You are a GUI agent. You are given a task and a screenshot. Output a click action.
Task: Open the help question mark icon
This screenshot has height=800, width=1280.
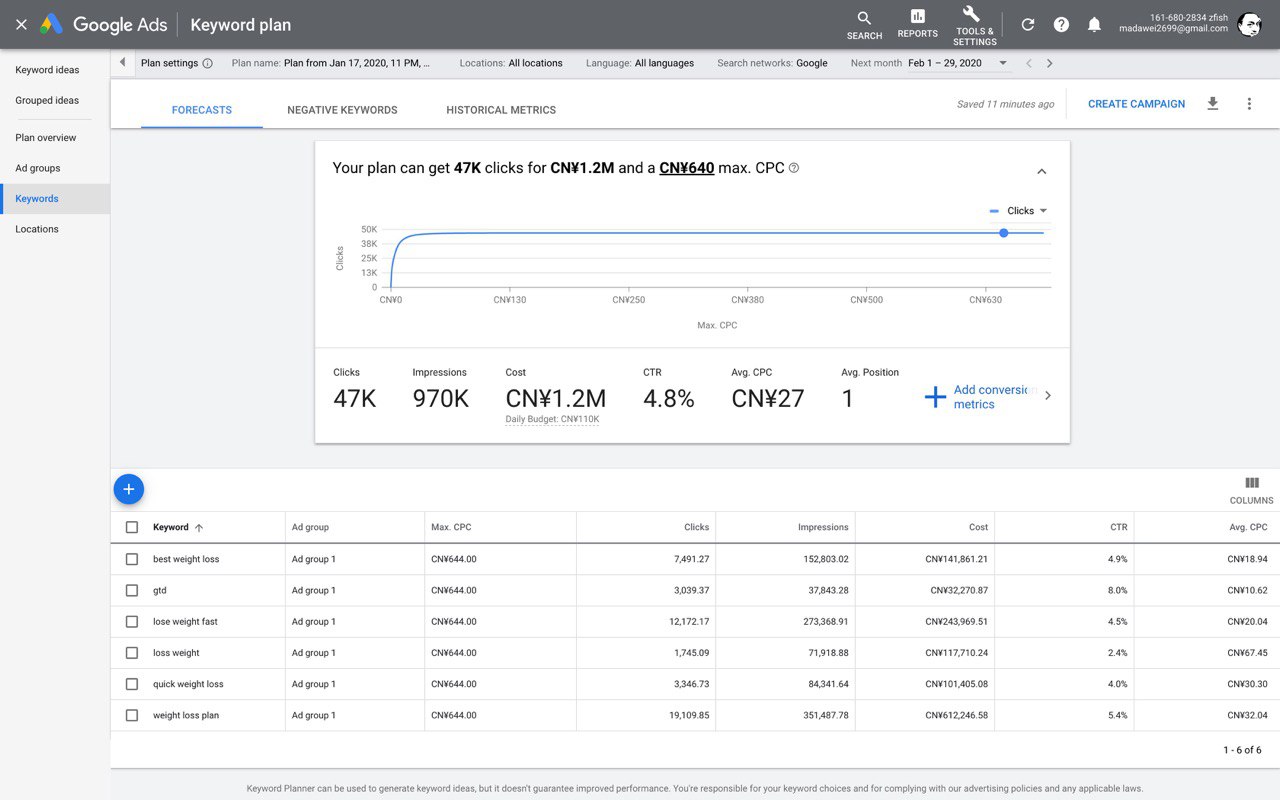(1061, 25)
